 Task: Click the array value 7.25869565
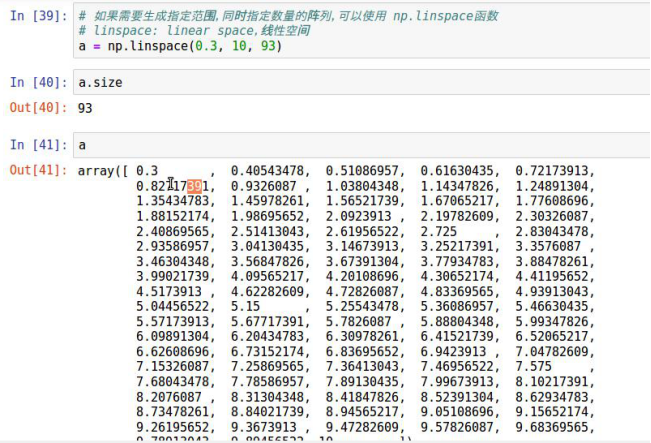267,366
